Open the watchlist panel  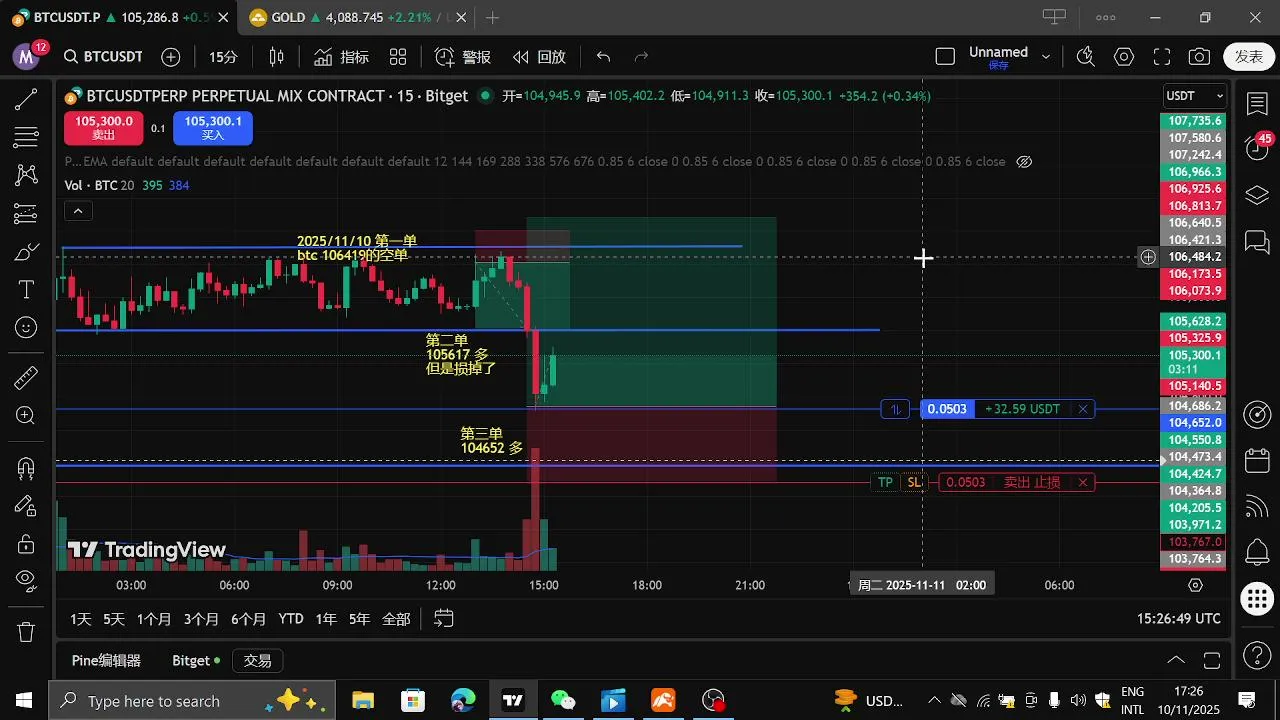(1257, 103)
